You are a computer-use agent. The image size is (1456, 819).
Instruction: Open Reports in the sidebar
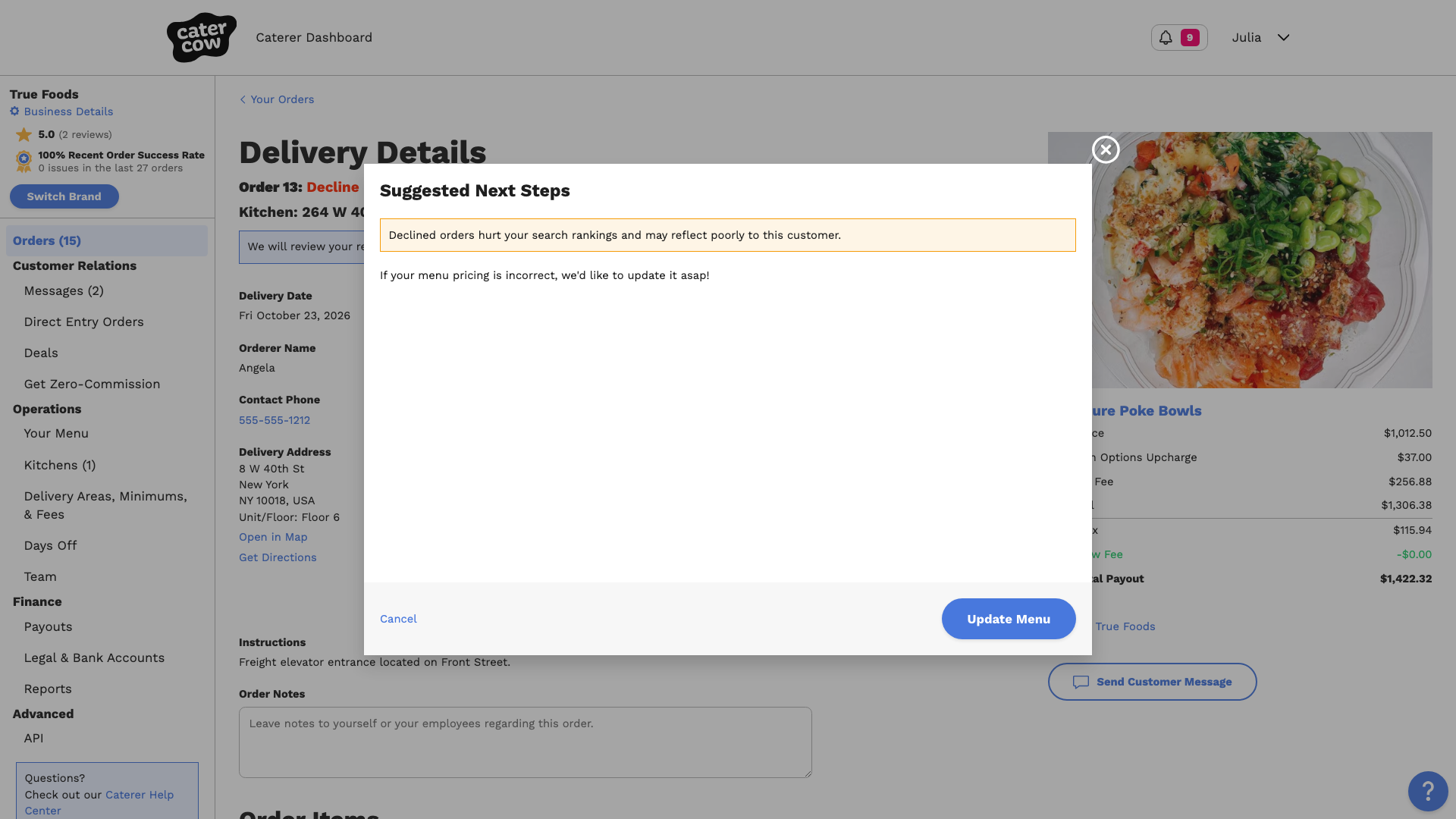(x=48, y=689)
